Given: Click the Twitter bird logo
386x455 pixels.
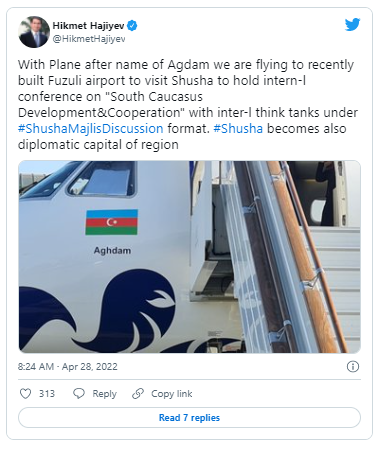Looking at the screenshot, I should click(x=352, y=24).
